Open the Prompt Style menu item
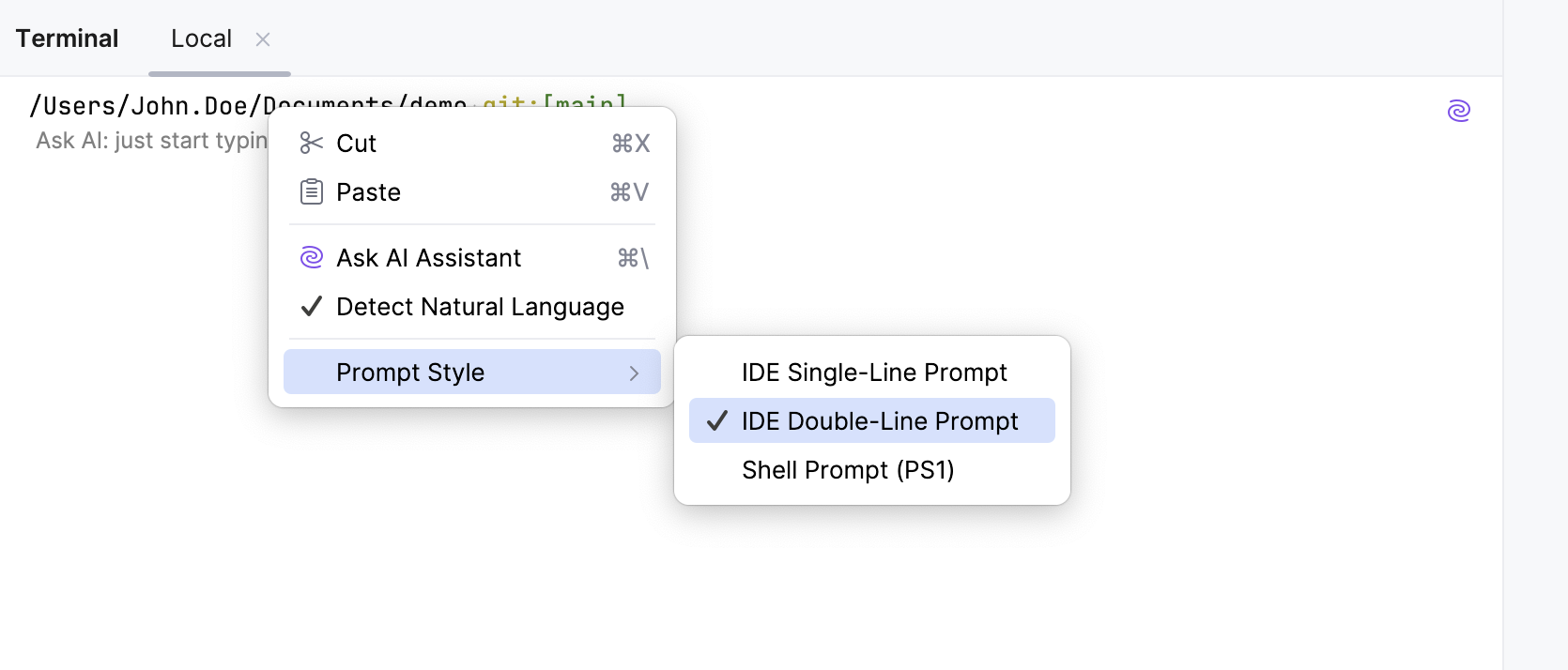Image resolution: width=1568 pixels, height=670 pixels. (410, 373)
